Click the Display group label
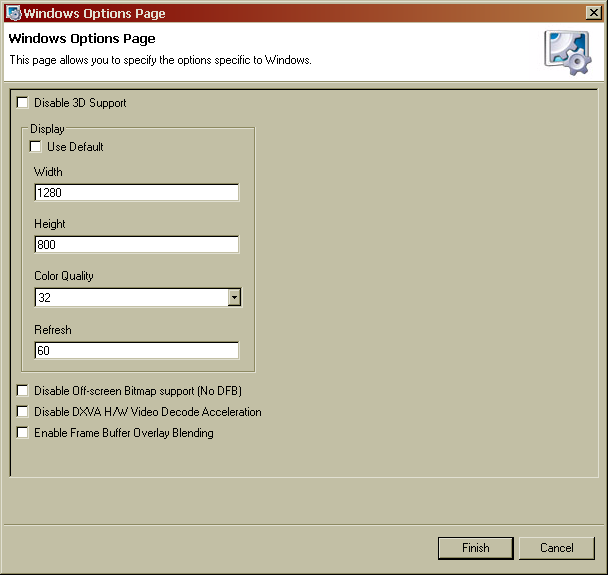608x575 pixels. coord(47,129)
